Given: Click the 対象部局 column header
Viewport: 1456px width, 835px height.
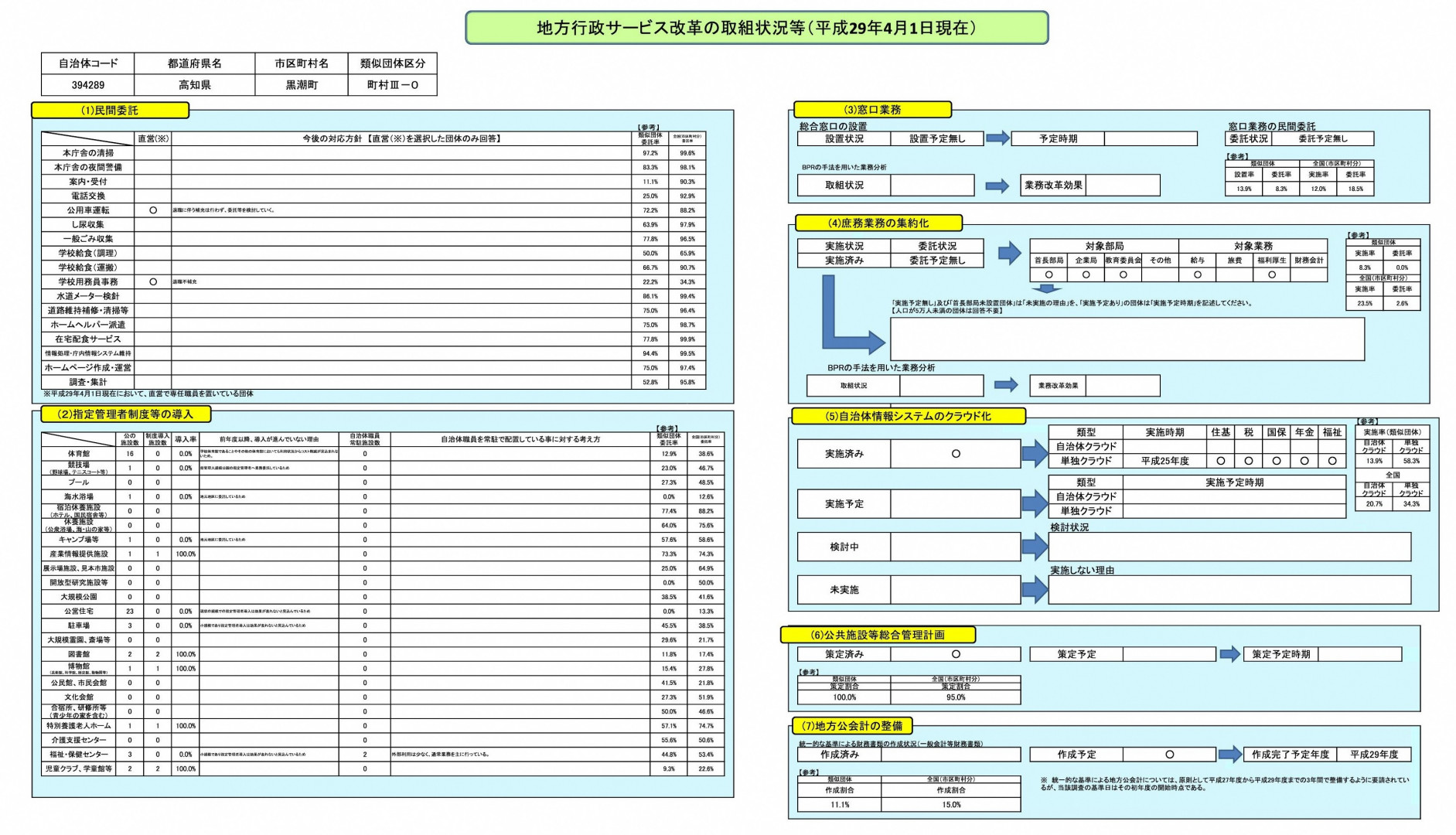Looking at the screenshot, I should pos(1104,246).
